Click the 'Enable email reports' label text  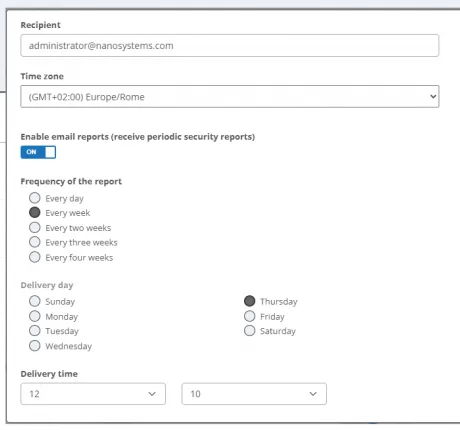pyautogui.click(x=138, y=137)
